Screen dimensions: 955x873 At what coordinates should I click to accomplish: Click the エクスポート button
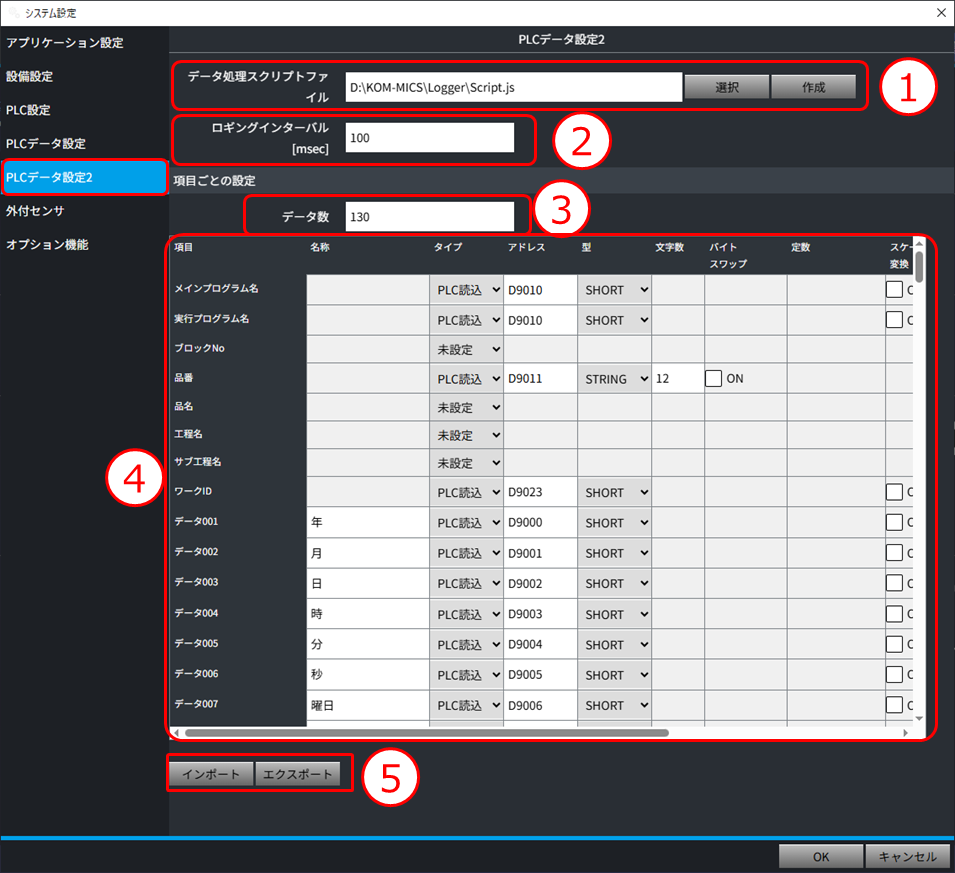297,775
